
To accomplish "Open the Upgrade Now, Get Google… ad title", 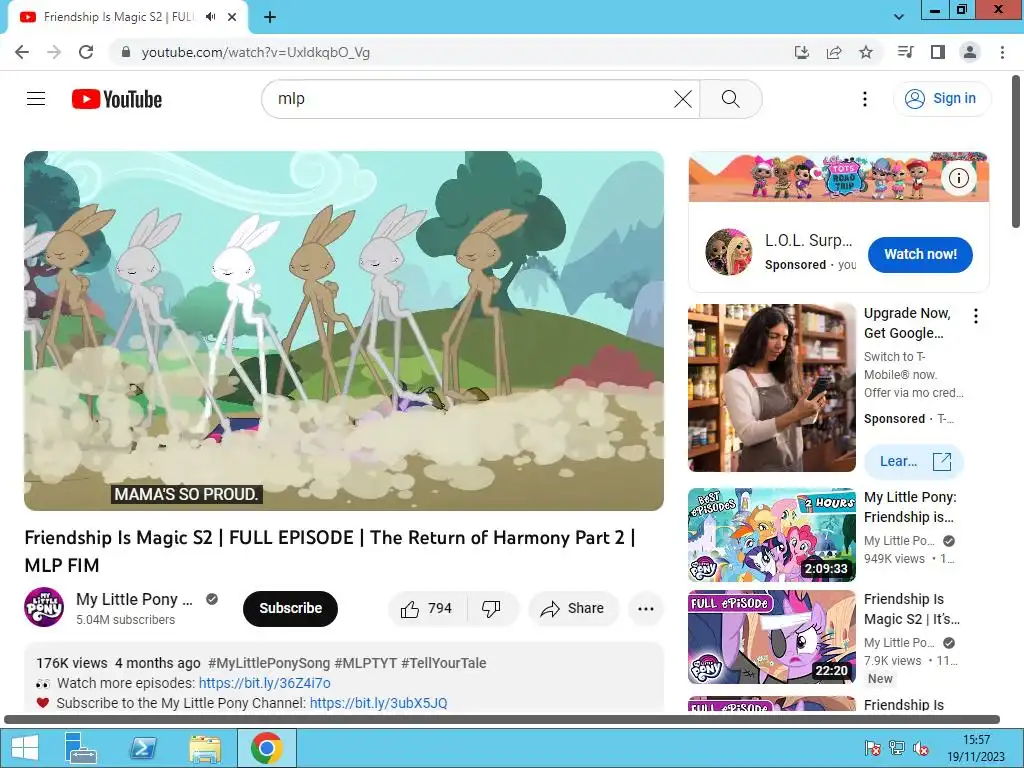I will 907,323.
